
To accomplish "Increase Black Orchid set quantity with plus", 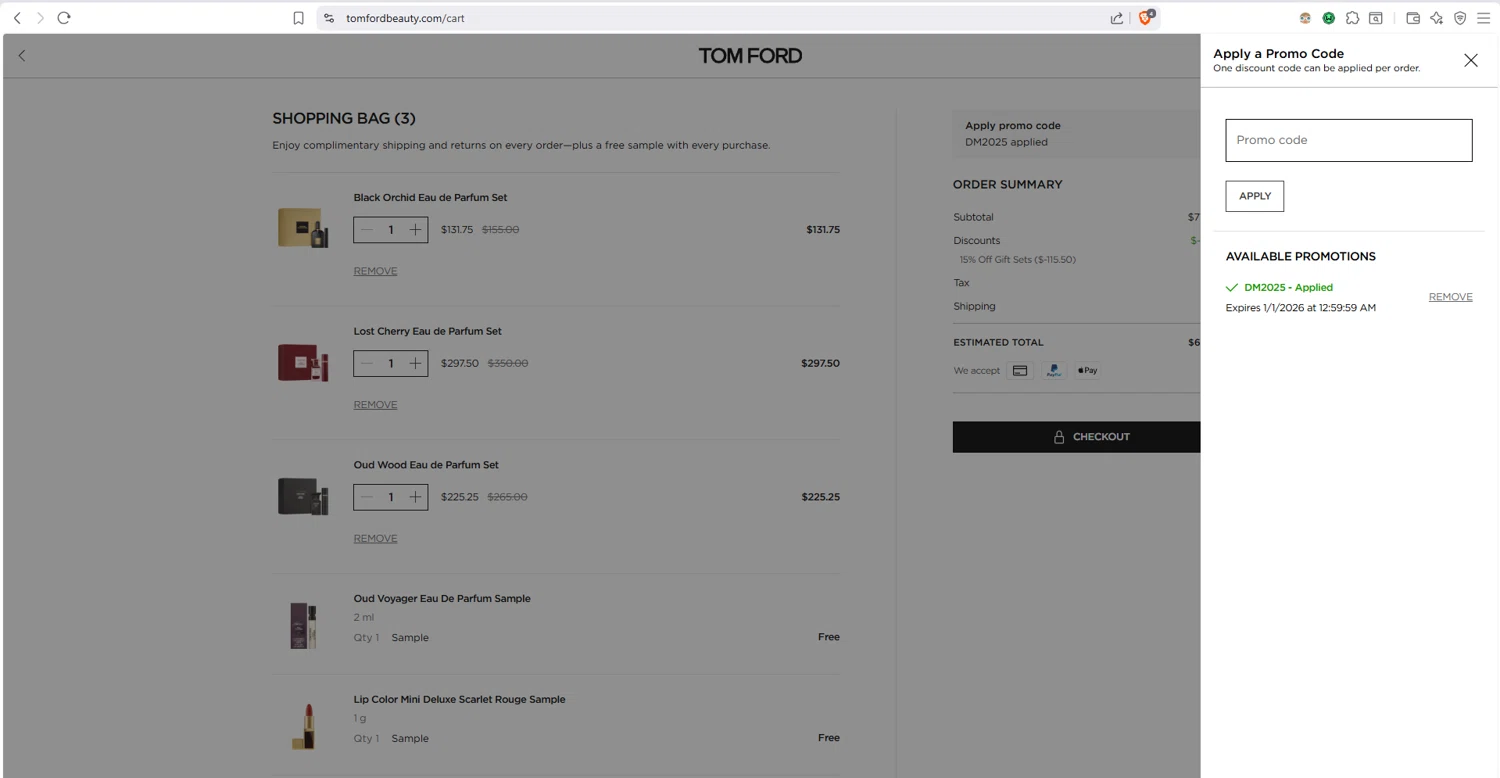I will tap(415, 230).
